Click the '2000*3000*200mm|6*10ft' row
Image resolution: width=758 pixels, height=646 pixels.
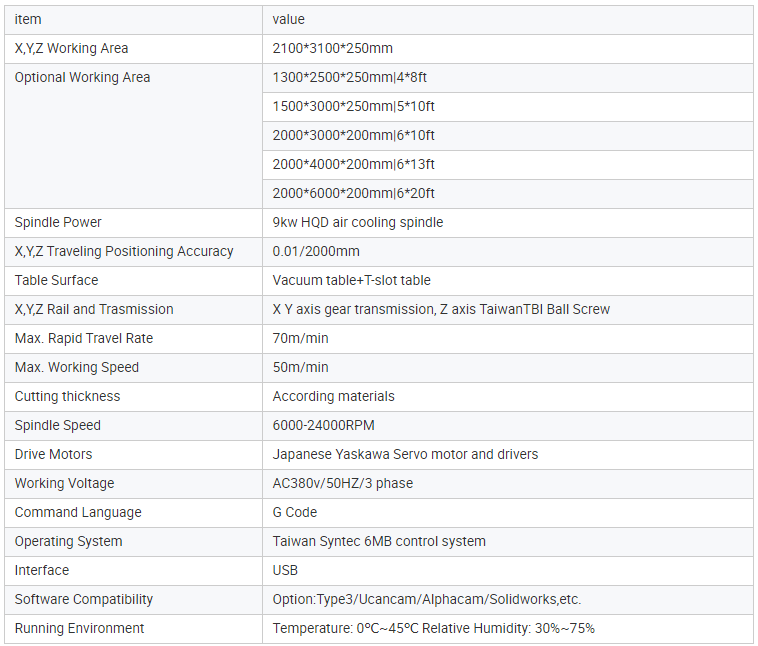(x=353, y=135)
